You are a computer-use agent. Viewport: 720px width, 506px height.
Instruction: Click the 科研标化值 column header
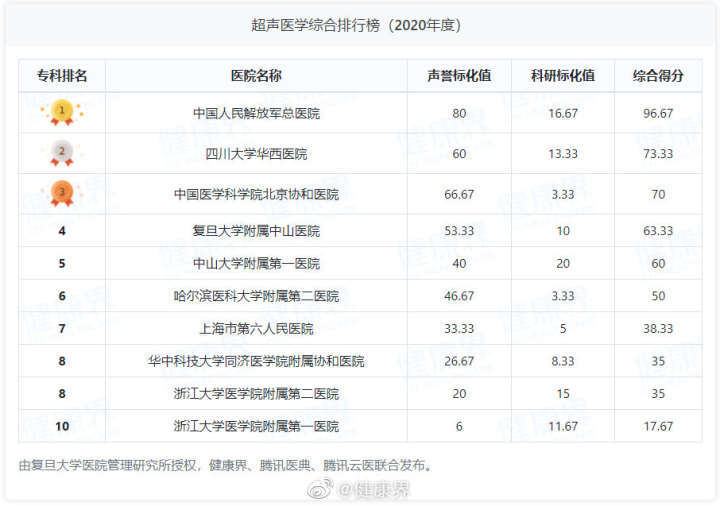[563, 75]
